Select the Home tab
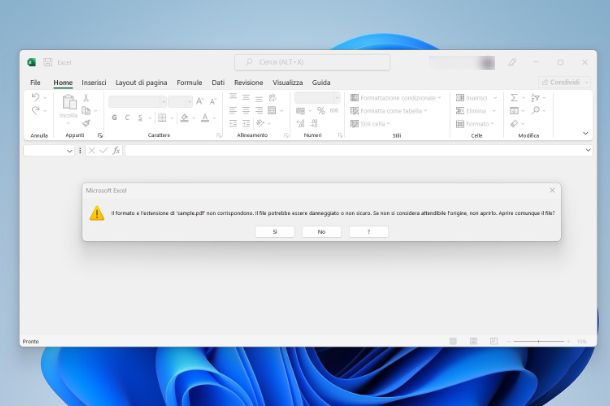 point(63,82)
